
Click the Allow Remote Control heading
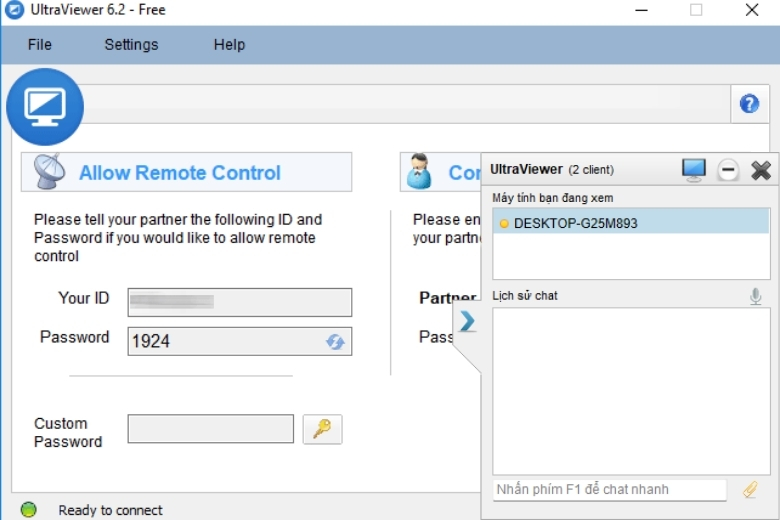180,173
